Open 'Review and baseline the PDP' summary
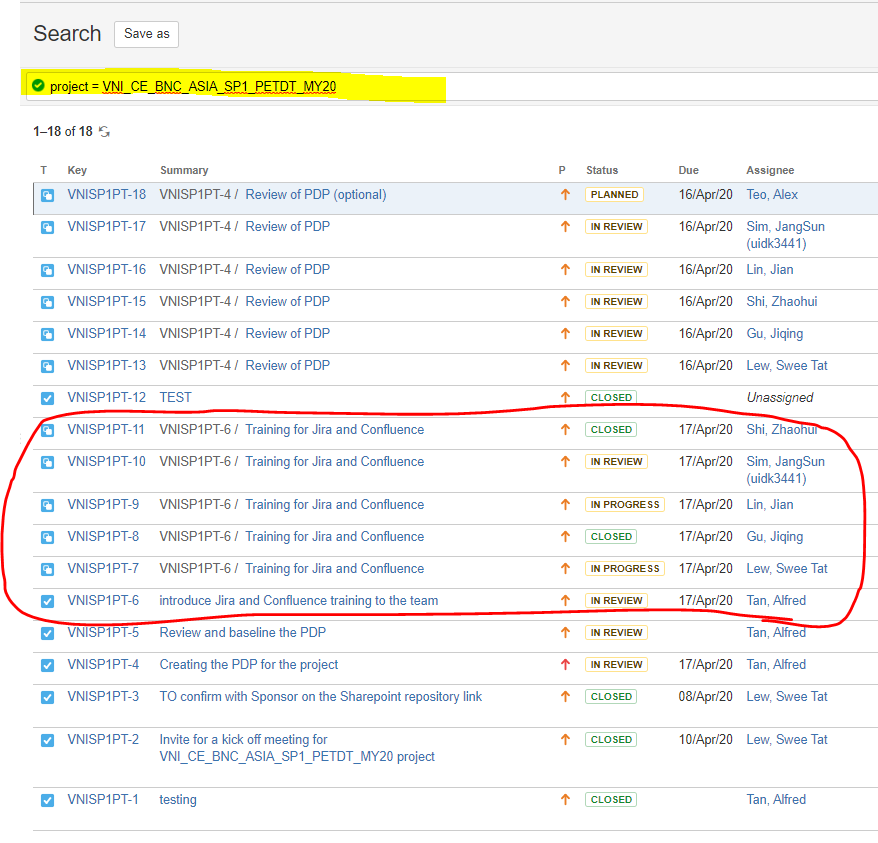Viewport: 878px width, 843px height. 242,632
